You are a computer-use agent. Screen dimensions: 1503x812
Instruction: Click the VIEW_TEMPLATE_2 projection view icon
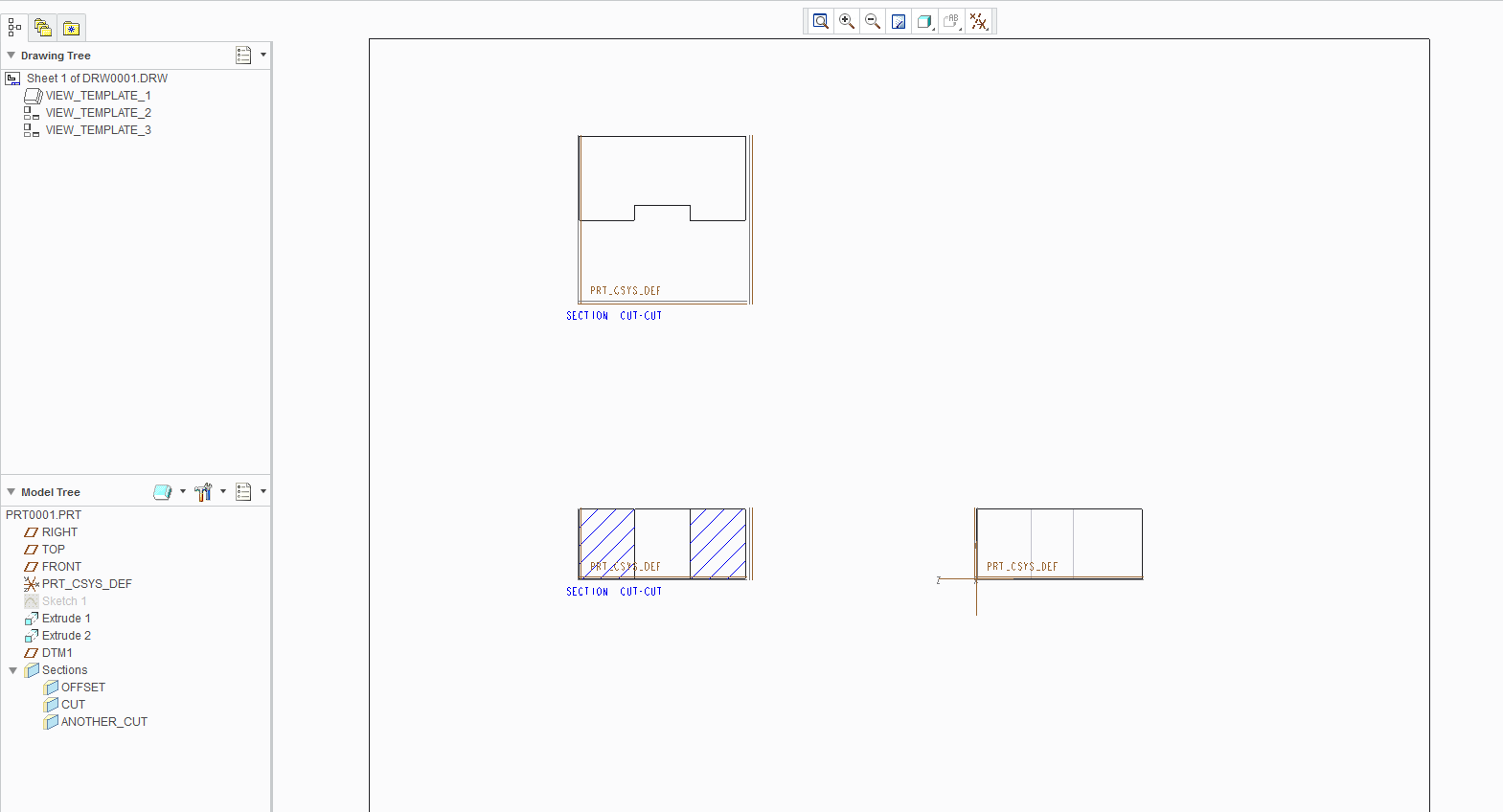click(32, 113)
